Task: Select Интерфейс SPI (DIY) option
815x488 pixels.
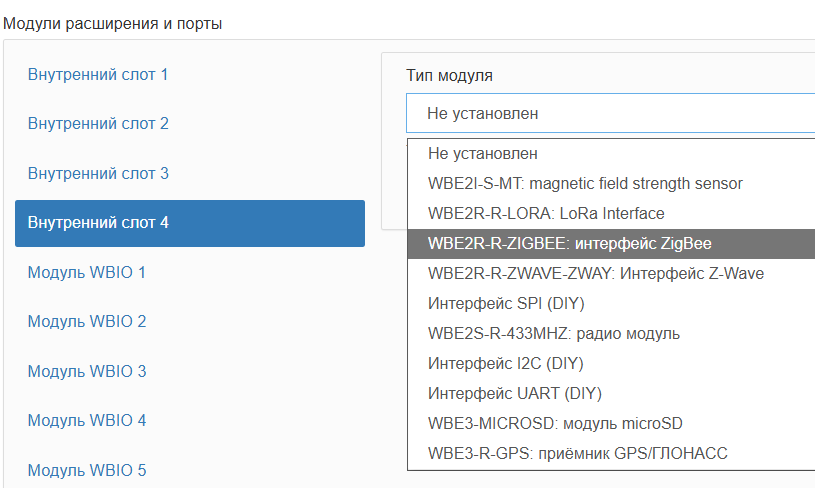Action: click(506, 303)
